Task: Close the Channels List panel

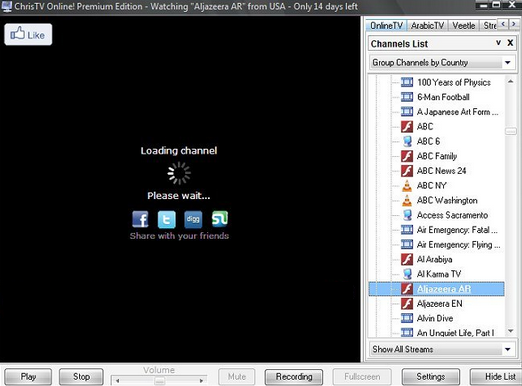Action: 510,43
